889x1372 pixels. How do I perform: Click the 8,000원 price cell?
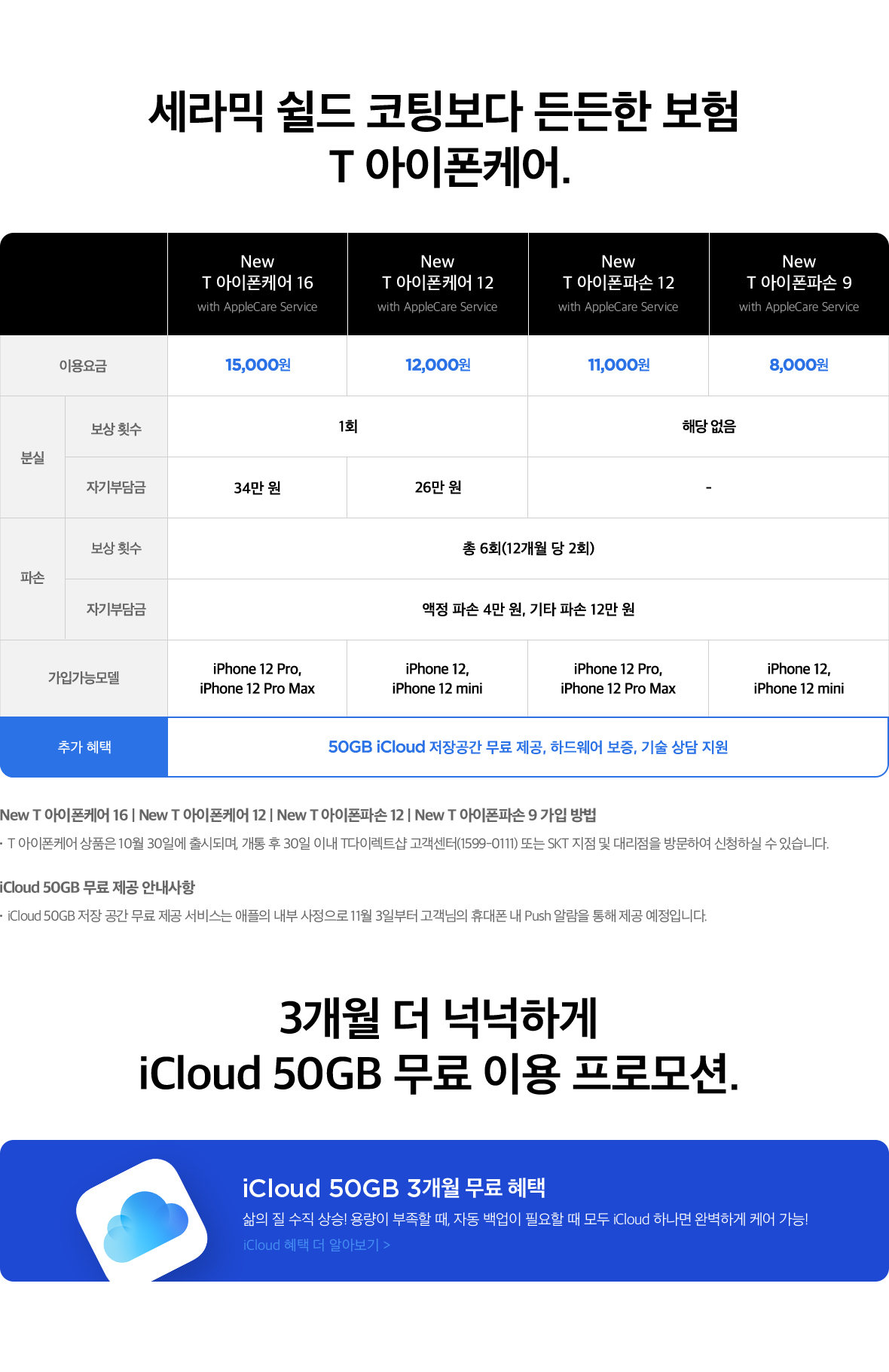click(799, 365)
